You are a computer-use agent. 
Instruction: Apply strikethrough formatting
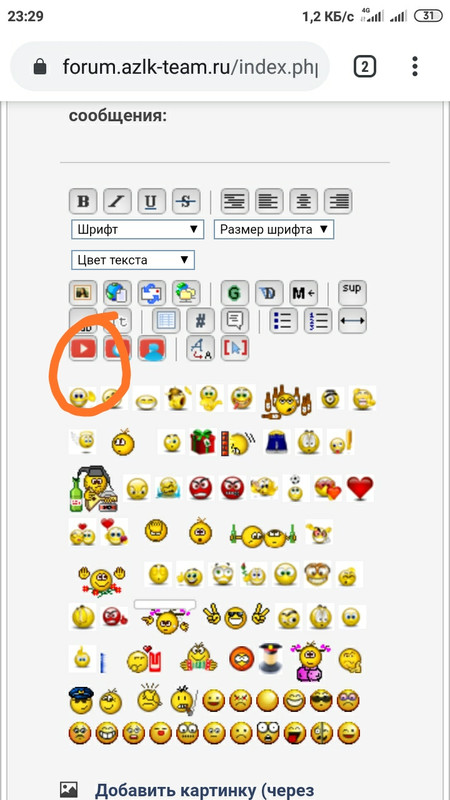coord(186,201)
